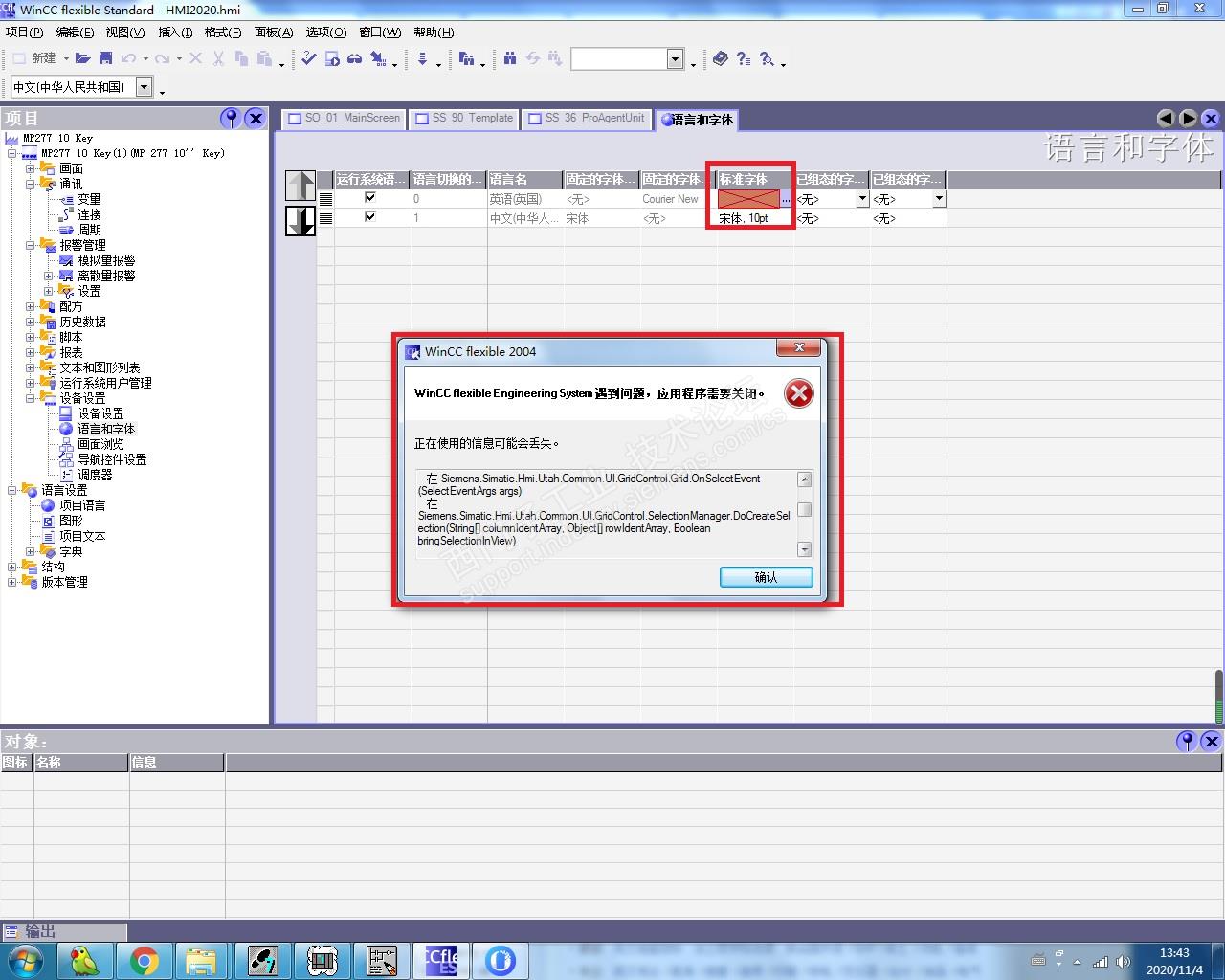
Task: Click the Cut scissors icon
Action: (x=218, y=58)
